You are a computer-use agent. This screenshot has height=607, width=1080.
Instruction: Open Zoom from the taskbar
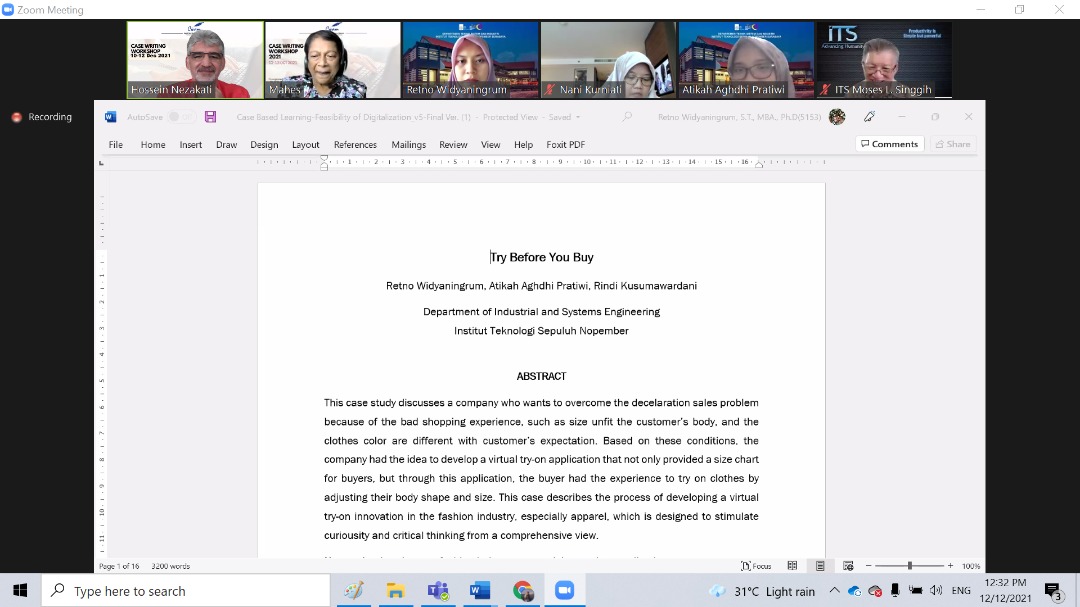(x=565, y=590)
